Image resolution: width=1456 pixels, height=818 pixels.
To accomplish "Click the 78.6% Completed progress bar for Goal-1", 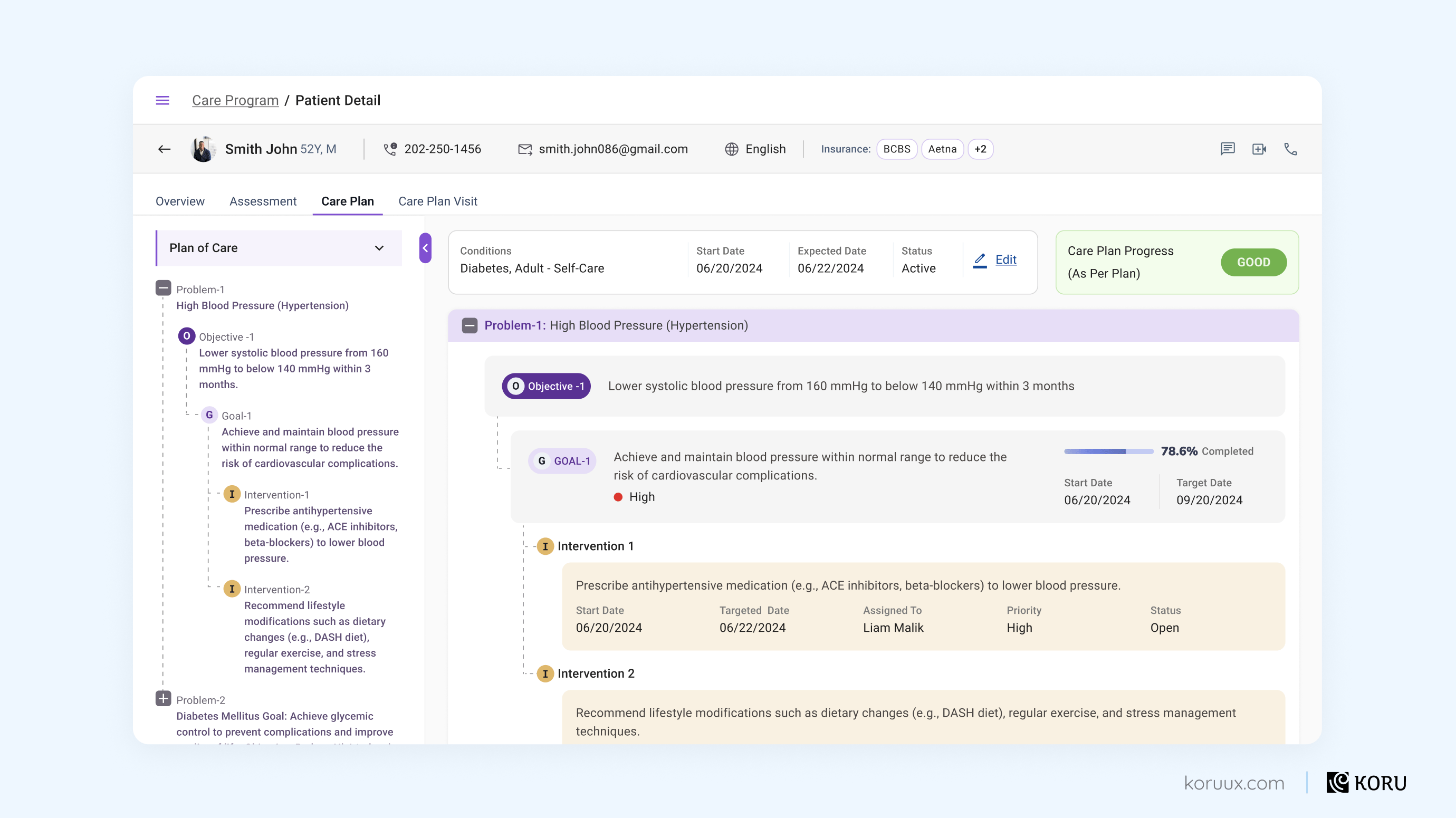I will (1108, 451).
